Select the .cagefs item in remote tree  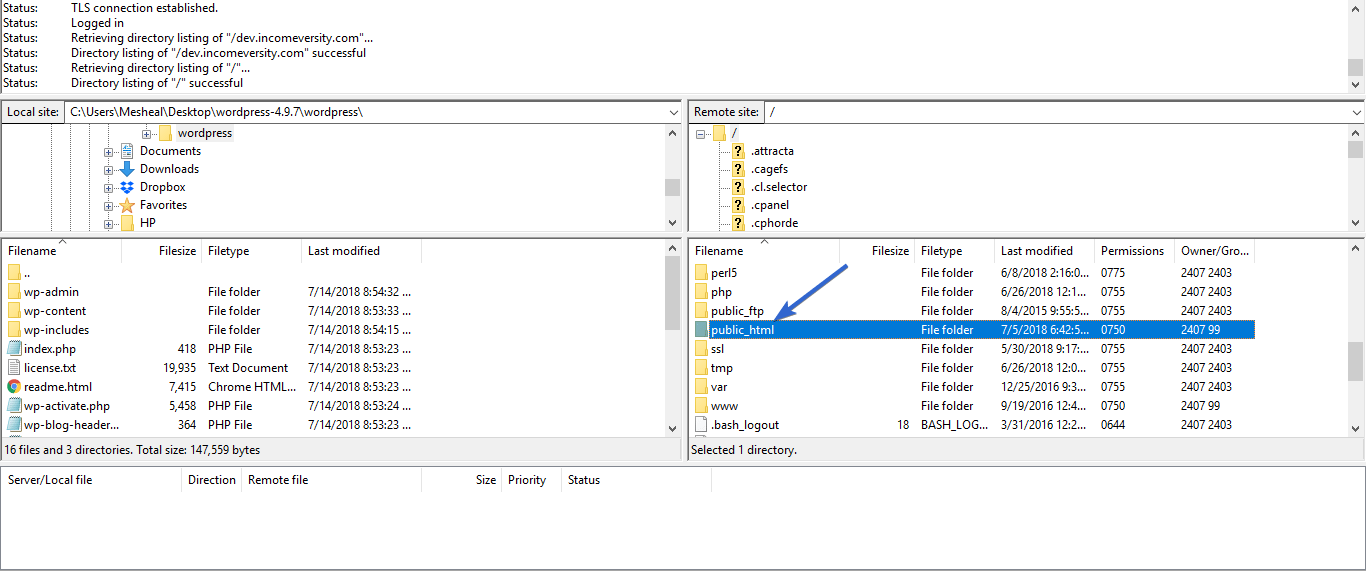click(769, 169)
